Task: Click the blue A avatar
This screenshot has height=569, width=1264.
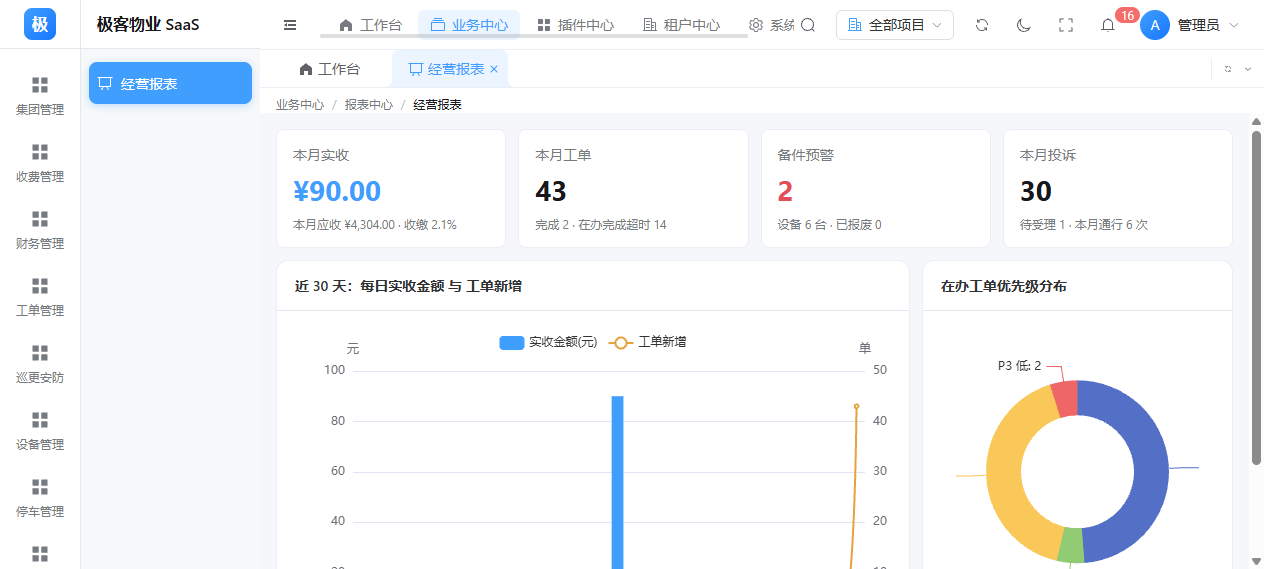Action: point(1155,25)
